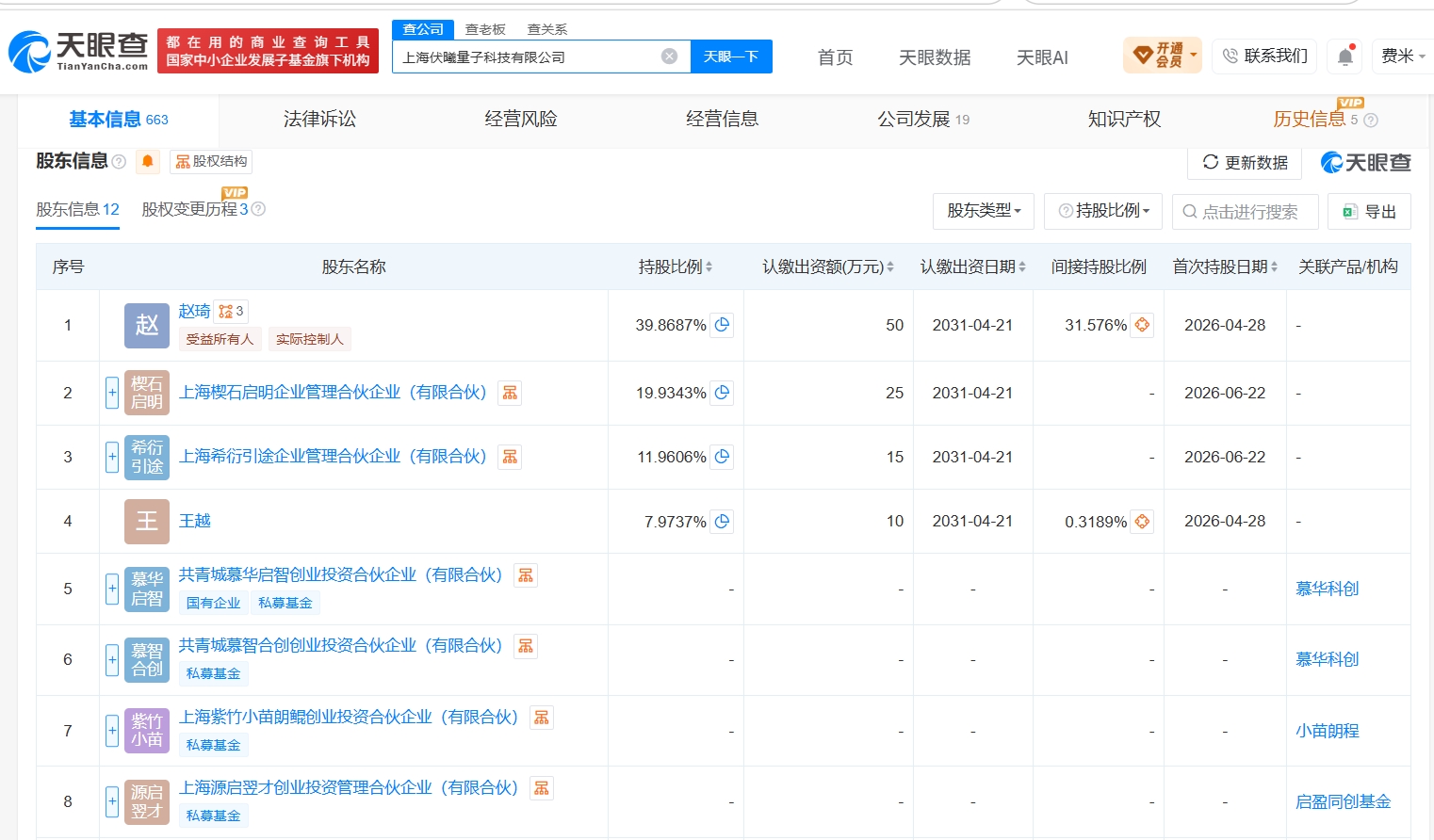
Task: View pie chart for 19.9343% stake
Action: [x=722, y=393]
